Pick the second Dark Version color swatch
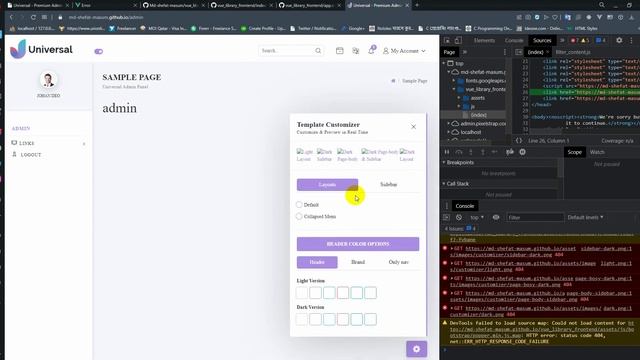 coord(316,319)
